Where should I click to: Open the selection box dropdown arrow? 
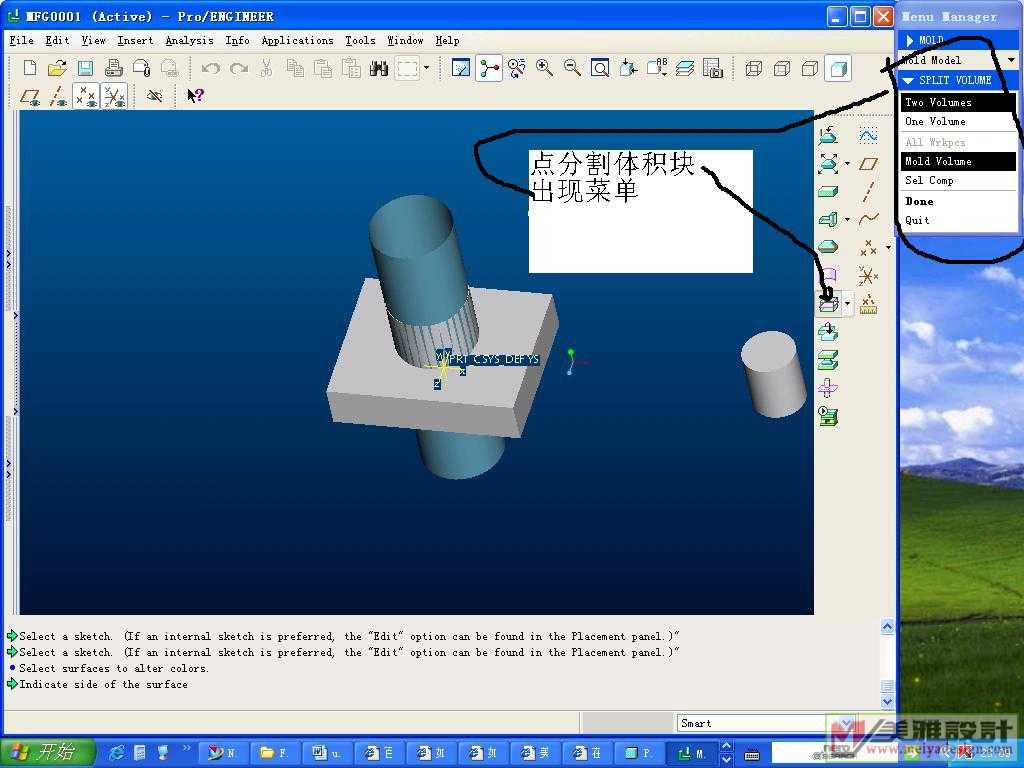pyautogui.click(x=426, y=68)
